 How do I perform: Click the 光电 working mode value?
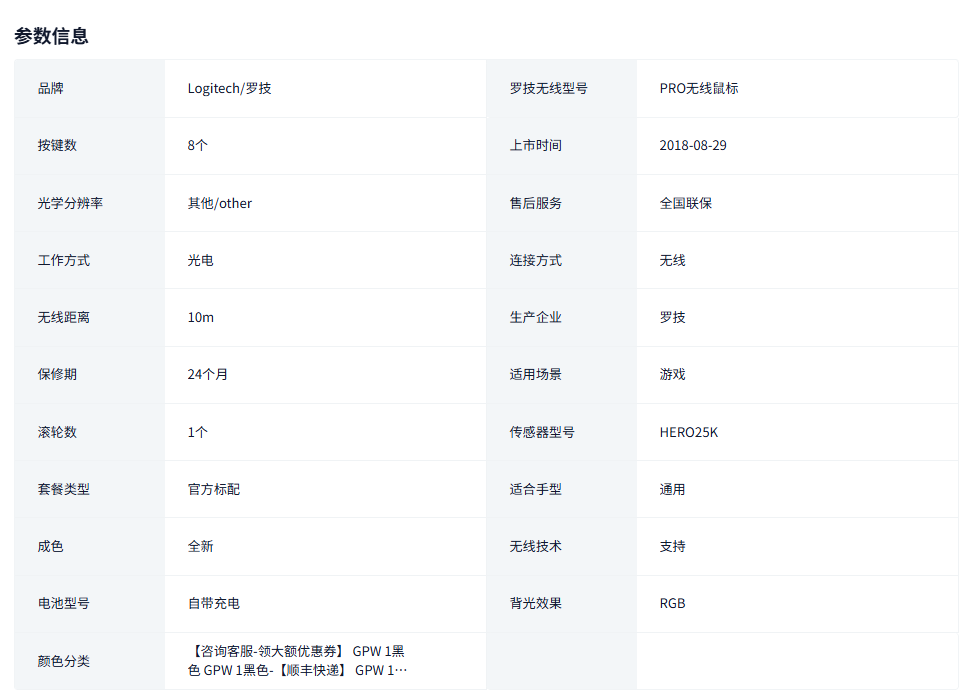click(201, 260)
